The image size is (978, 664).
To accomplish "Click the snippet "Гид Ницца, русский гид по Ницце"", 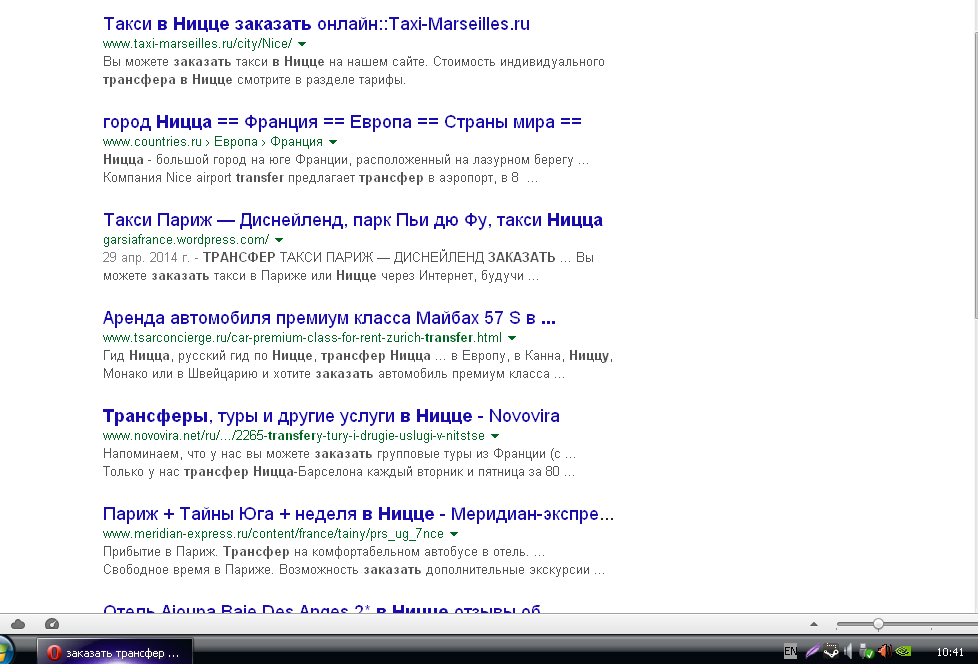I will pyautogui.click(x=358, y=364).
